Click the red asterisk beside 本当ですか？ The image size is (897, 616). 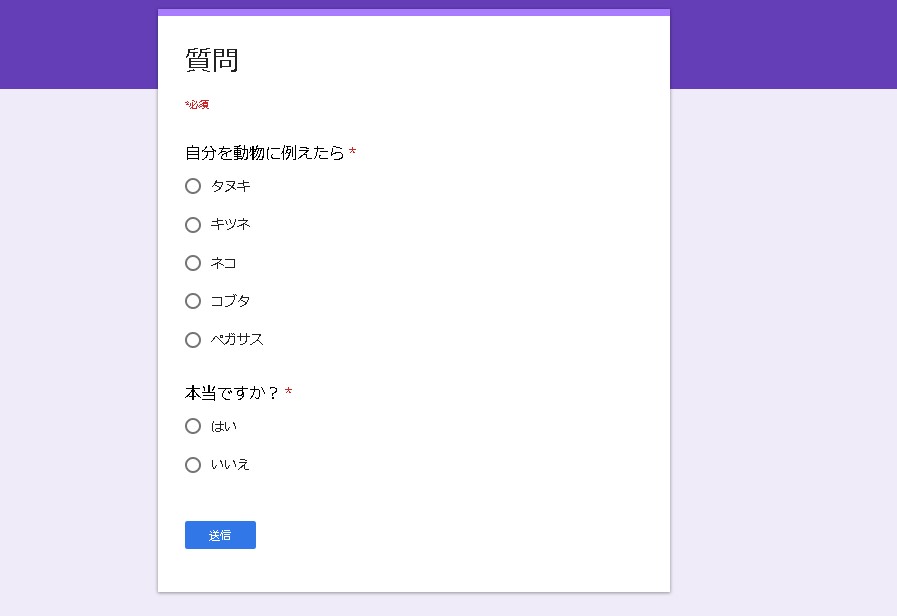click(288, 392)
